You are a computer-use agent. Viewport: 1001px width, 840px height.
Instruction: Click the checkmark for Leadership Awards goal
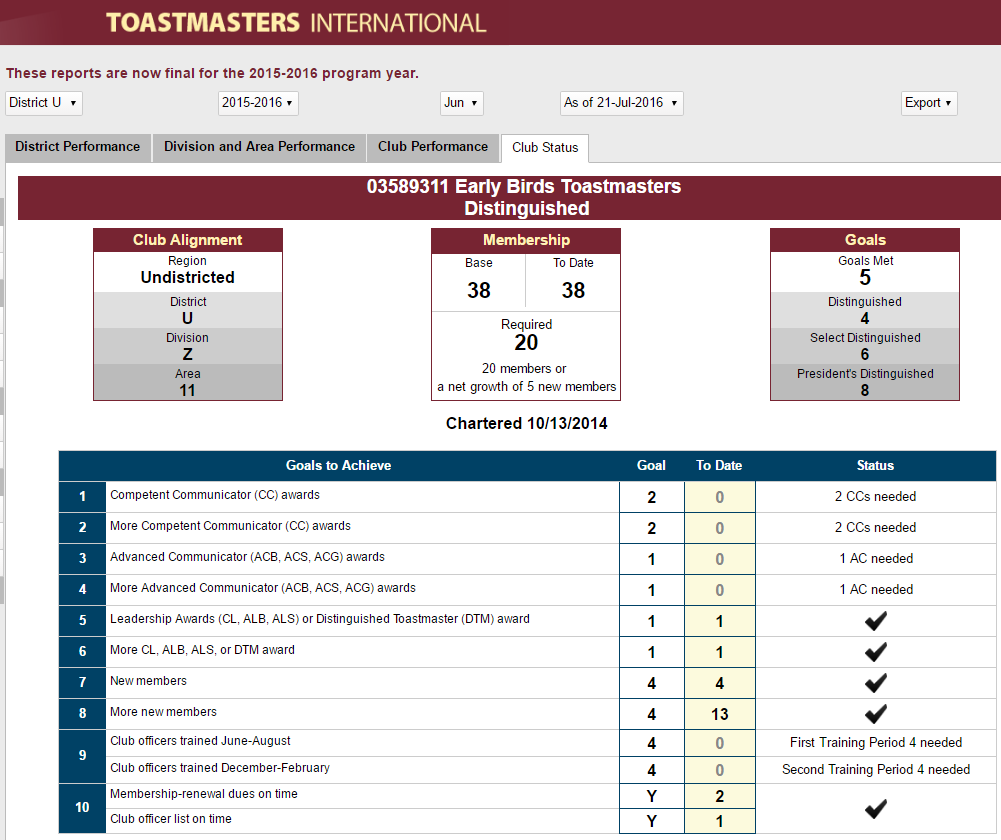pos(876,621)
